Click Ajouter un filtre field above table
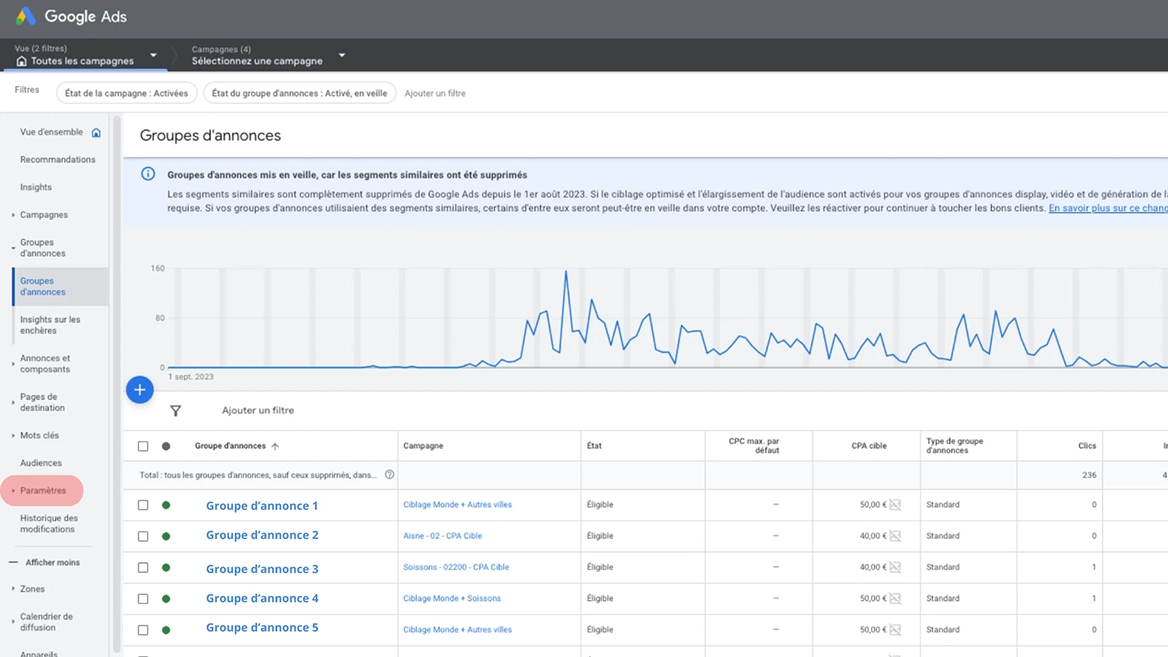 (x=258, y=410)
